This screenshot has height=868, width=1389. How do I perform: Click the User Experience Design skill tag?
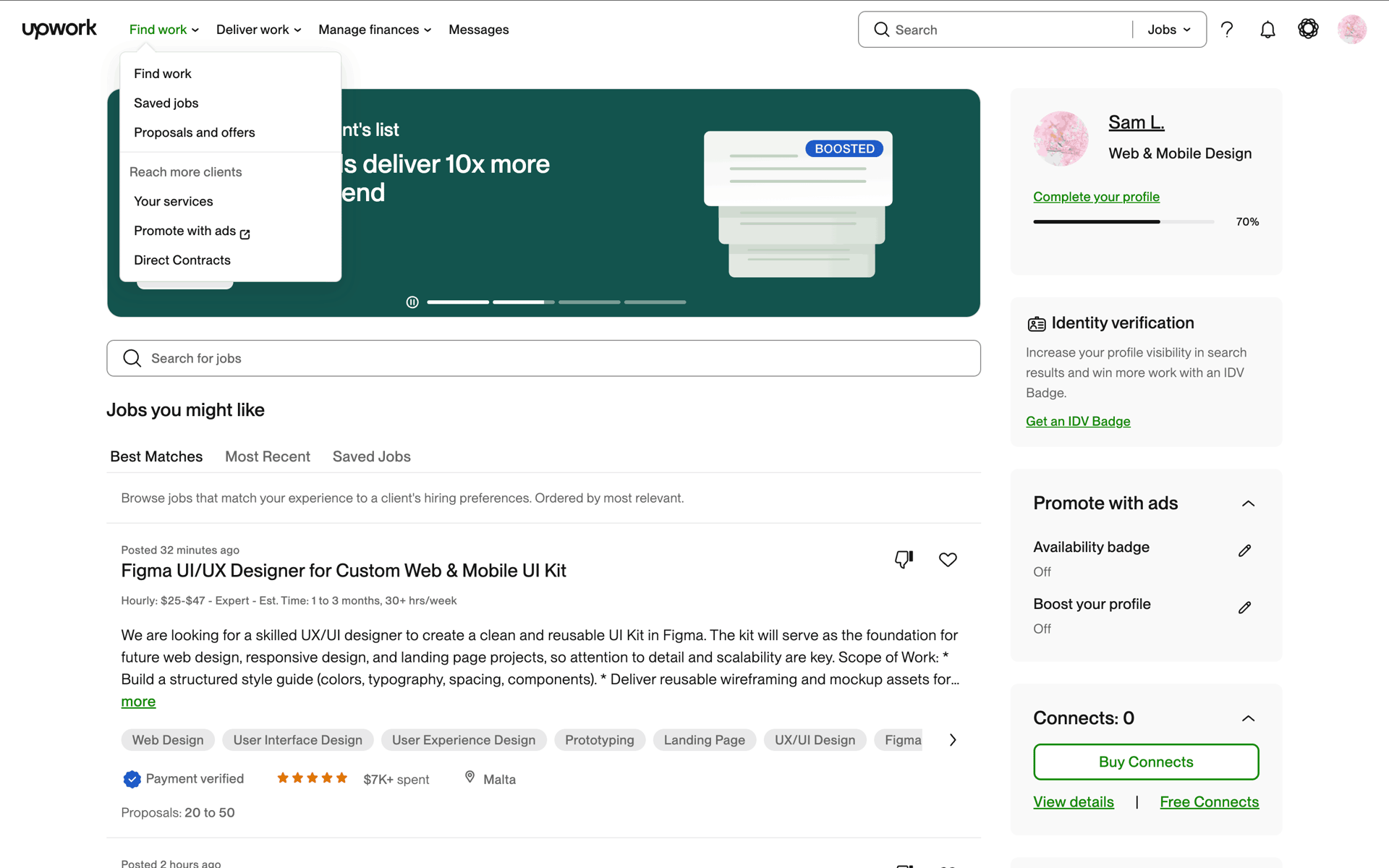[464, 740]
